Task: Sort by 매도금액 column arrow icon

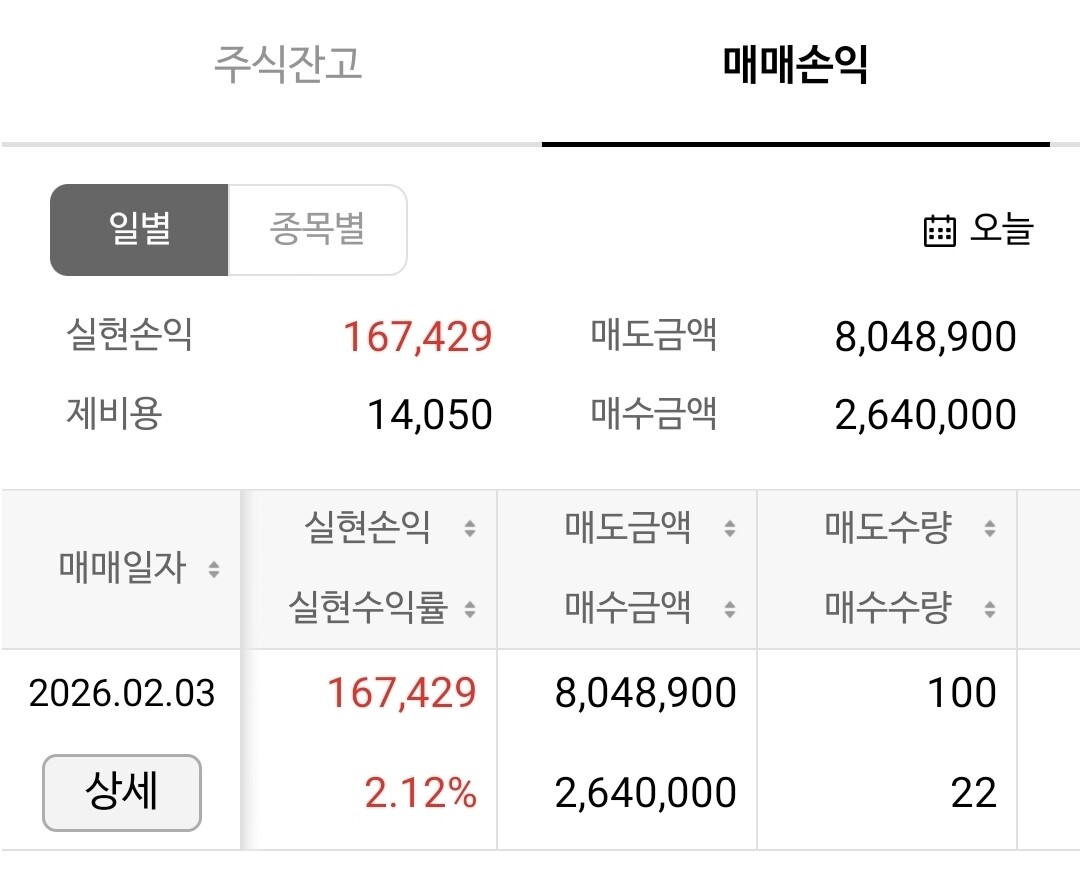Action: point(730,528)
